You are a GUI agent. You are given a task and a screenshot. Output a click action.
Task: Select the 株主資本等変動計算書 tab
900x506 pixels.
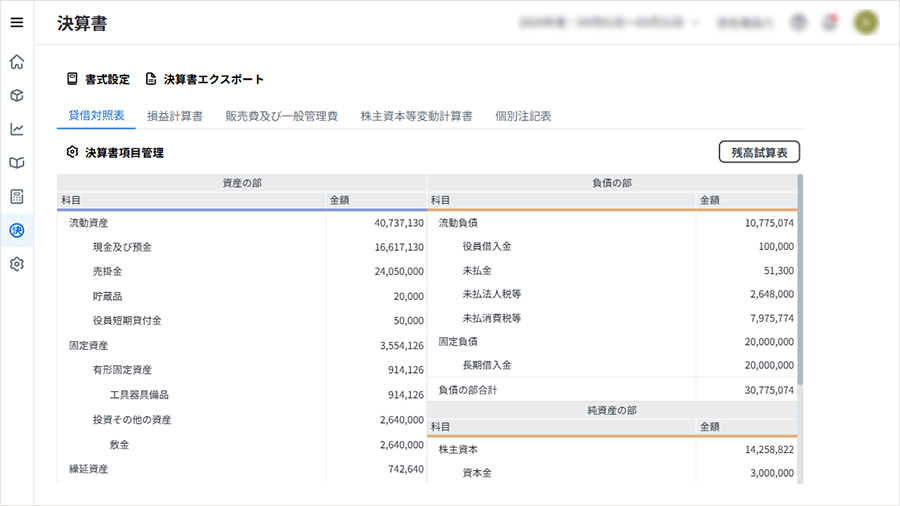pos(416,116)
